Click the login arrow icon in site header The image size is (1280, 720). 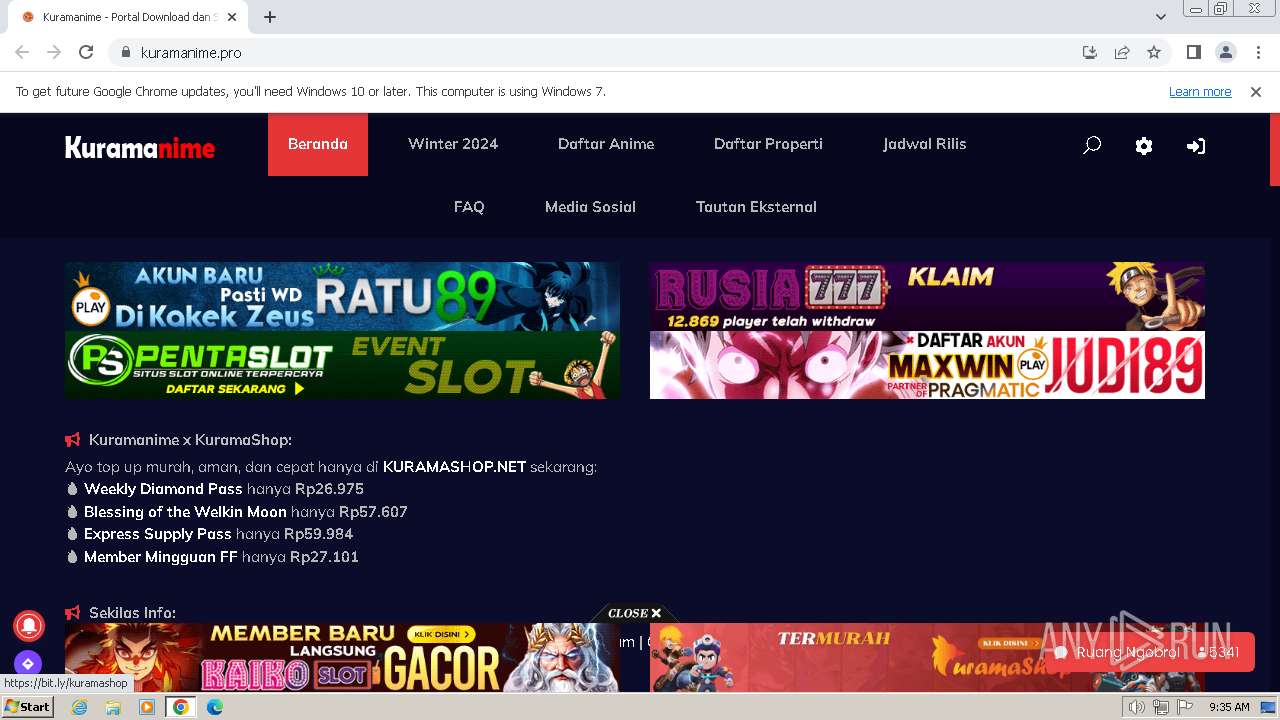click(1196, 146)
